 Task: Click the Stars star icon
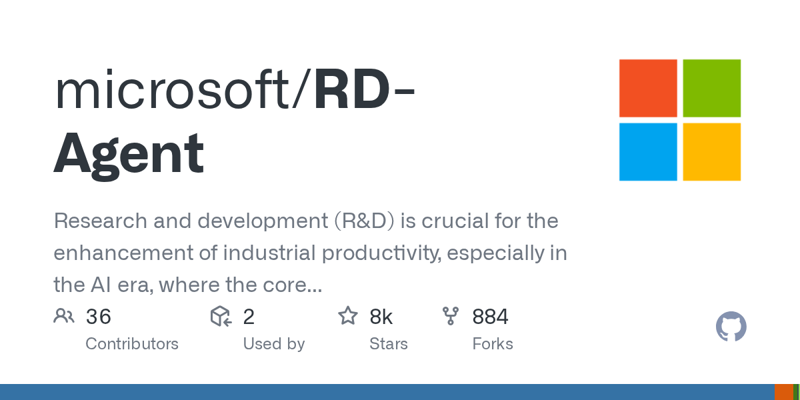point(348,317)
